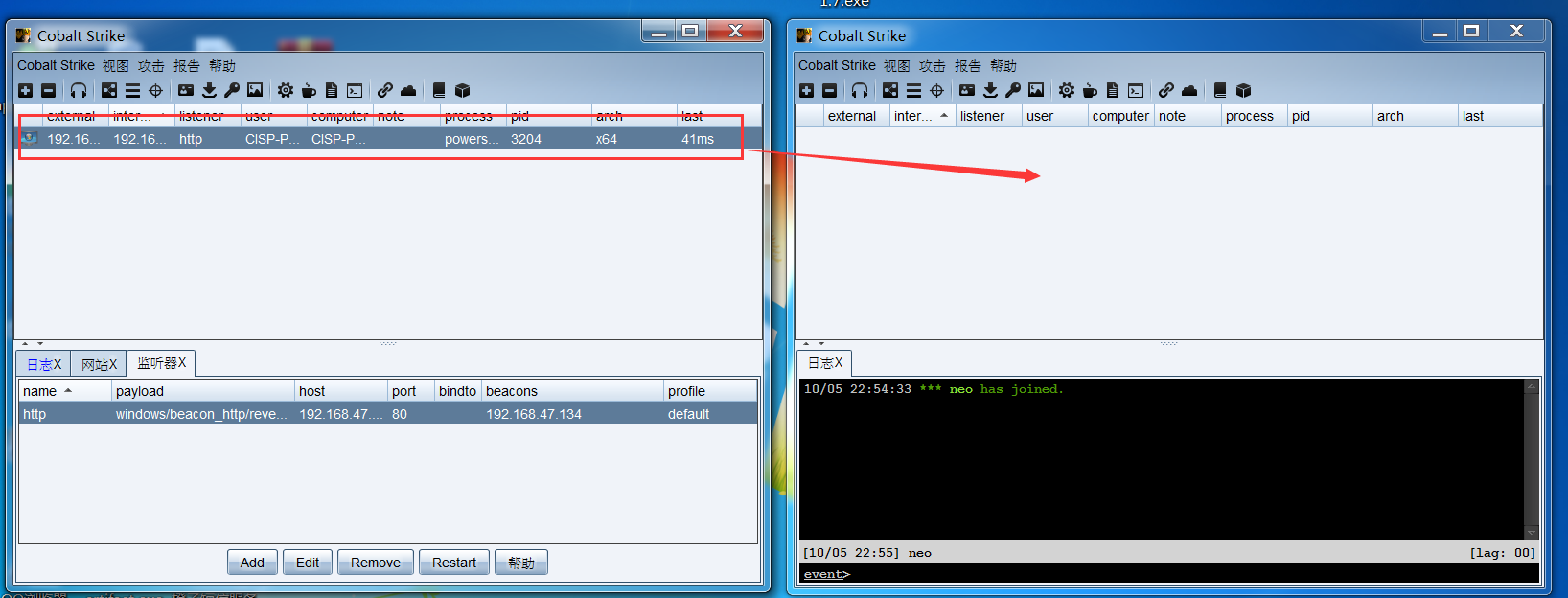Click Office macro document icon in the listeners window

click(332, 90)
